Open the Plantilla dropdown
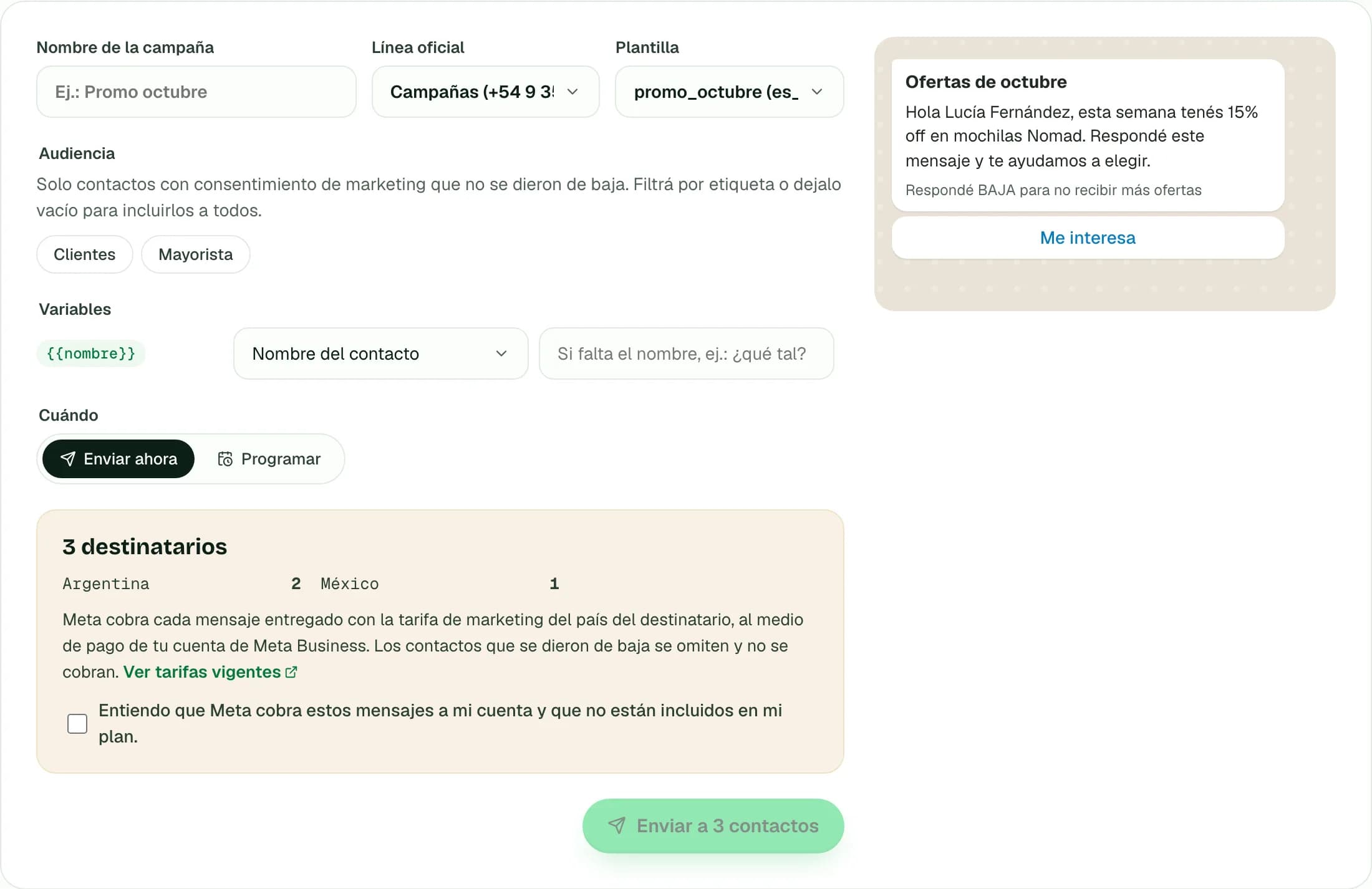 [x=729, y=92]
